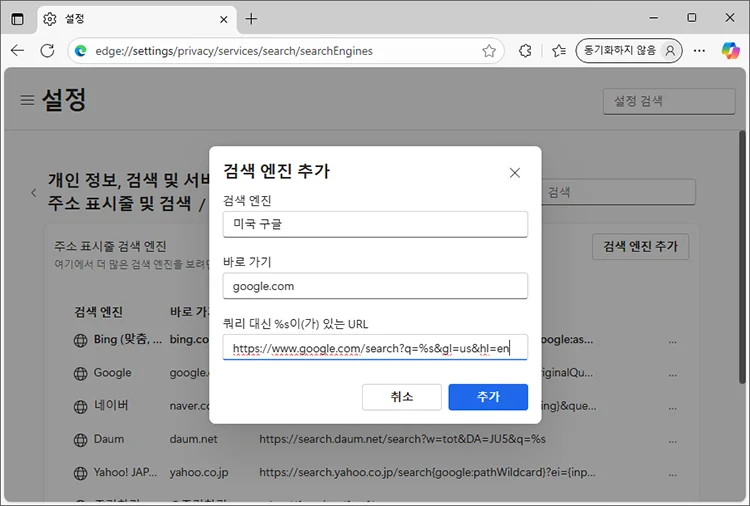Go back using the breadcrumb chevron
This screenshot has width=750, height=506.
coord(33,193)
